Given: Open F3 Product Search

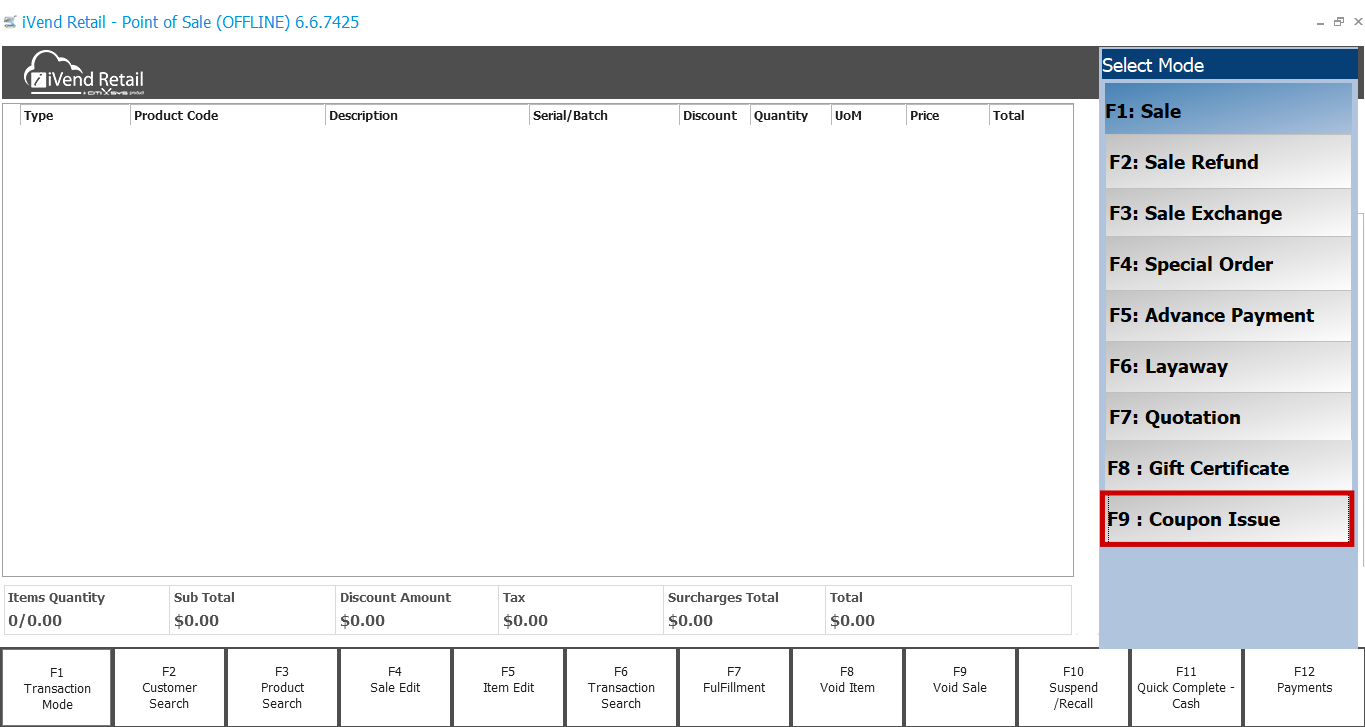Looking at the screenshot, I should (x=283, y=688).
